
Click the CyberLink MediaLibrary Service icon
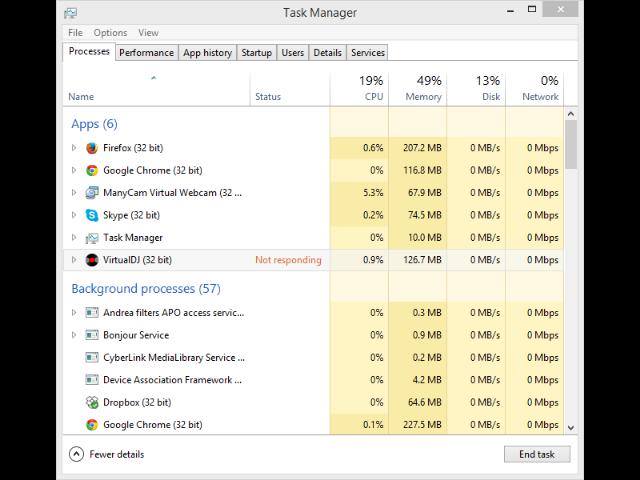point(92,358)
